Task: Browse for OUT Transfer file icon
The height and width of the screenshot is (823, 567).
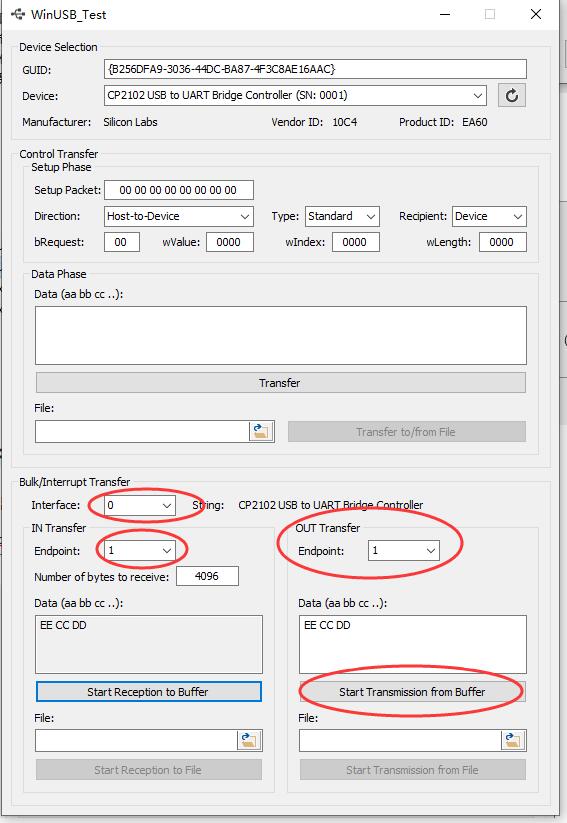Action: pos(513,741)
